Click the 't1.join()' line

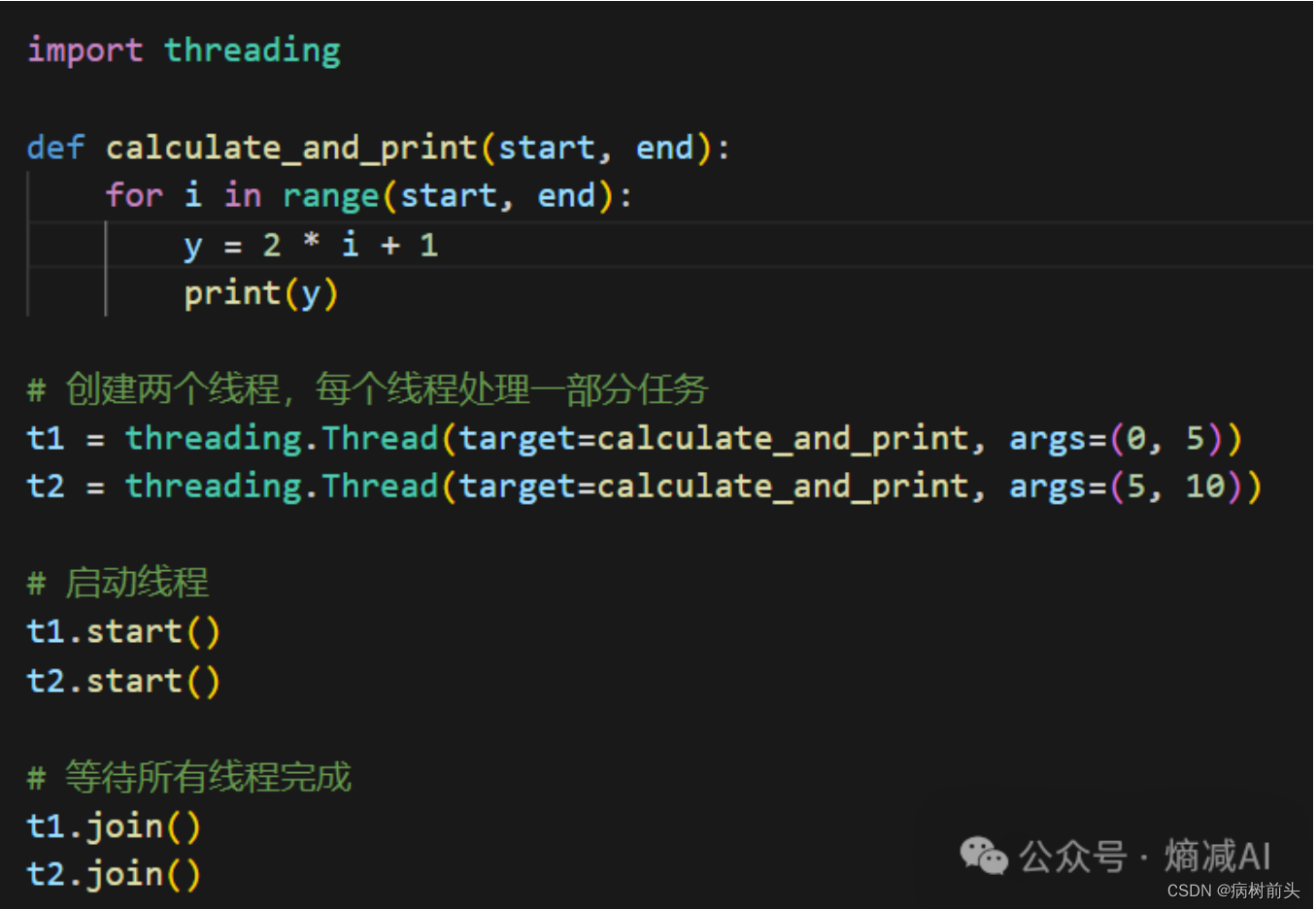coord(114,826)
